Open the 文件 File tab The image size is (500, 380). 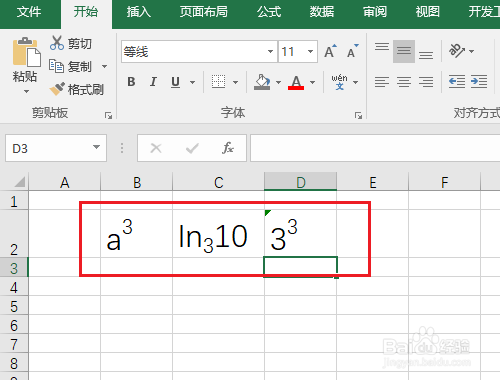pyautogui.click(x=29, y=12)
